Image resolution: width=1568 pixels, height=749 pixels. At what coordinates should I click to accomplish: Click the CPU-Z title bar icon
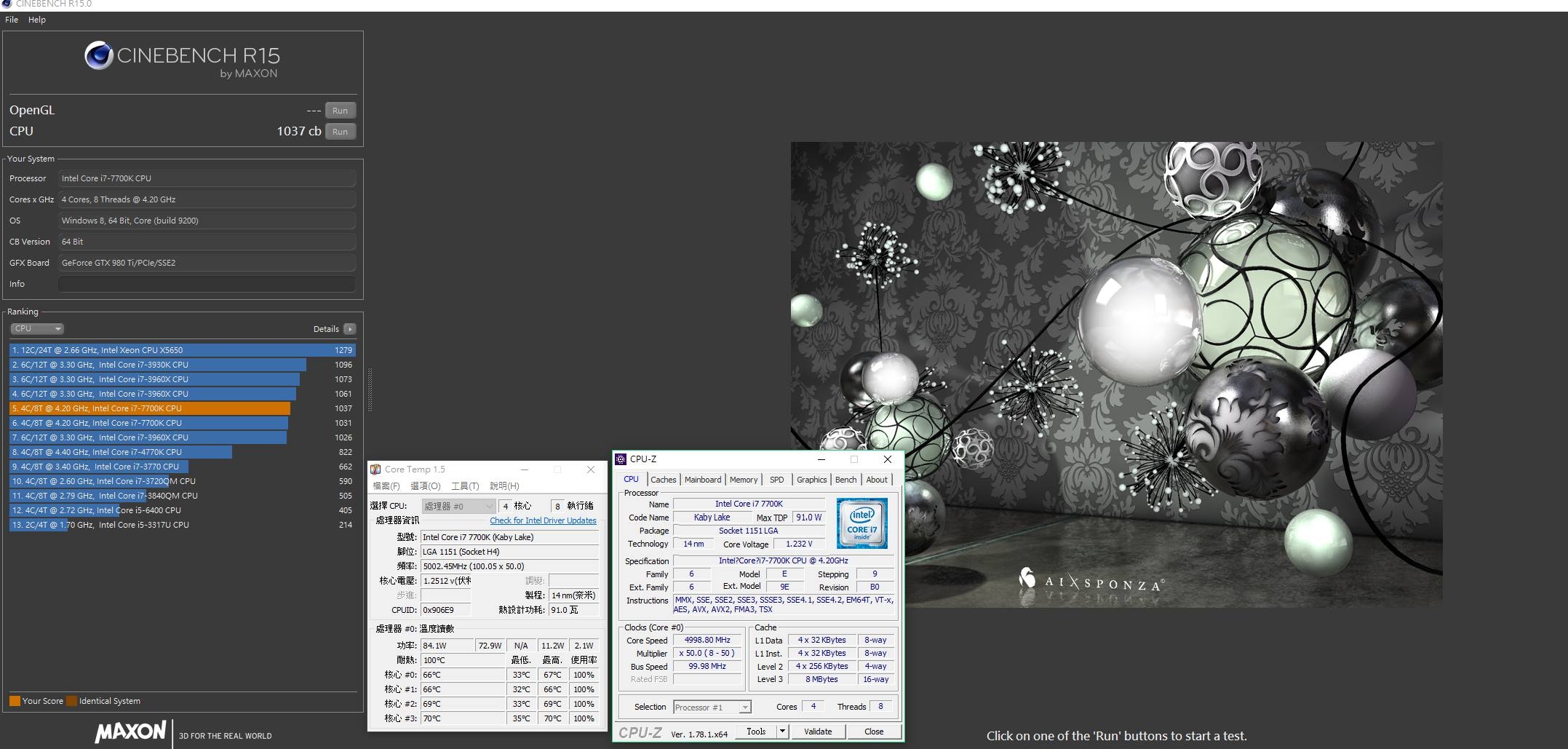(x=621, y=459)
